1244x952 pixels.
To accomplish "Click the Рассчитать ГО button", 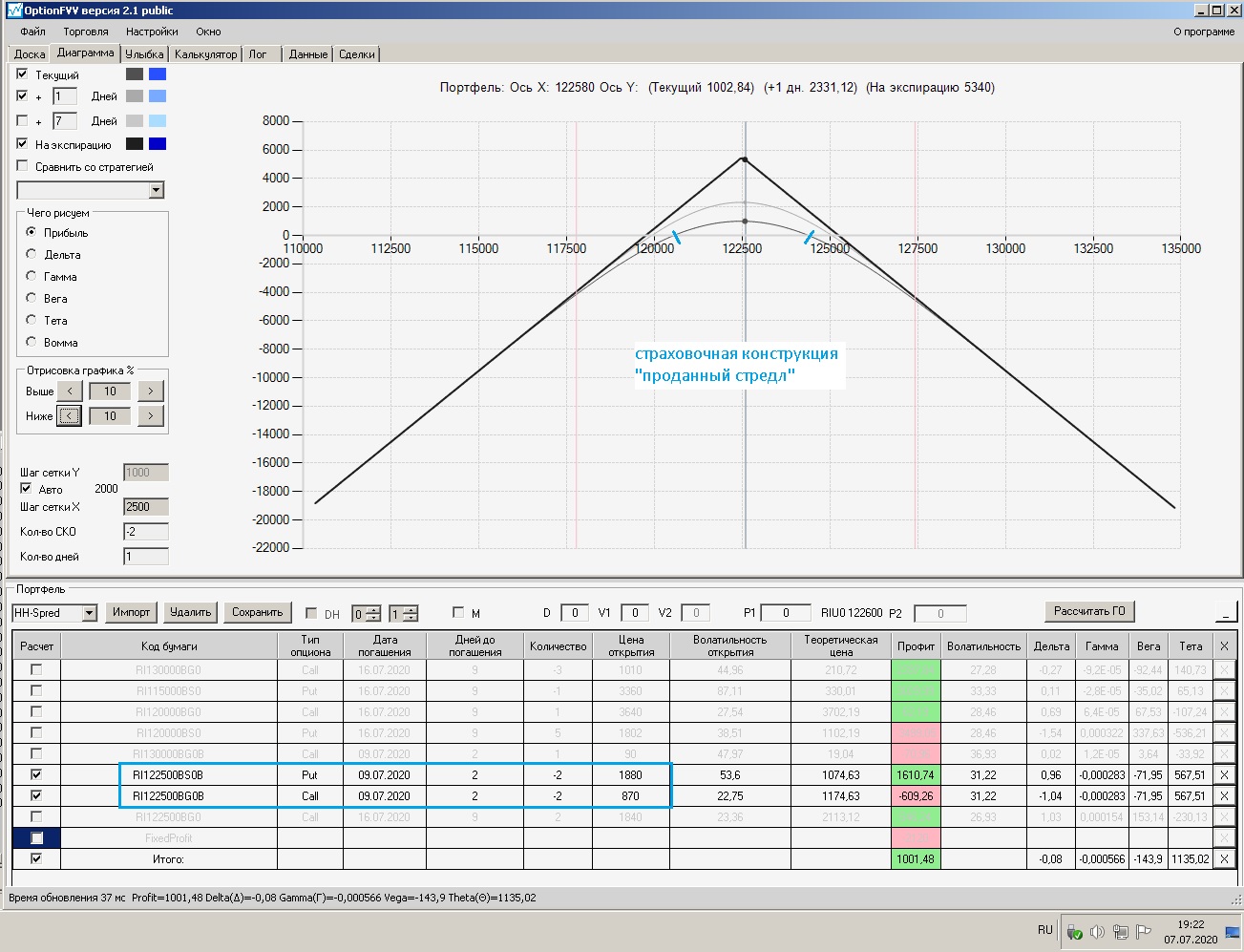I will click(1089, 611).
